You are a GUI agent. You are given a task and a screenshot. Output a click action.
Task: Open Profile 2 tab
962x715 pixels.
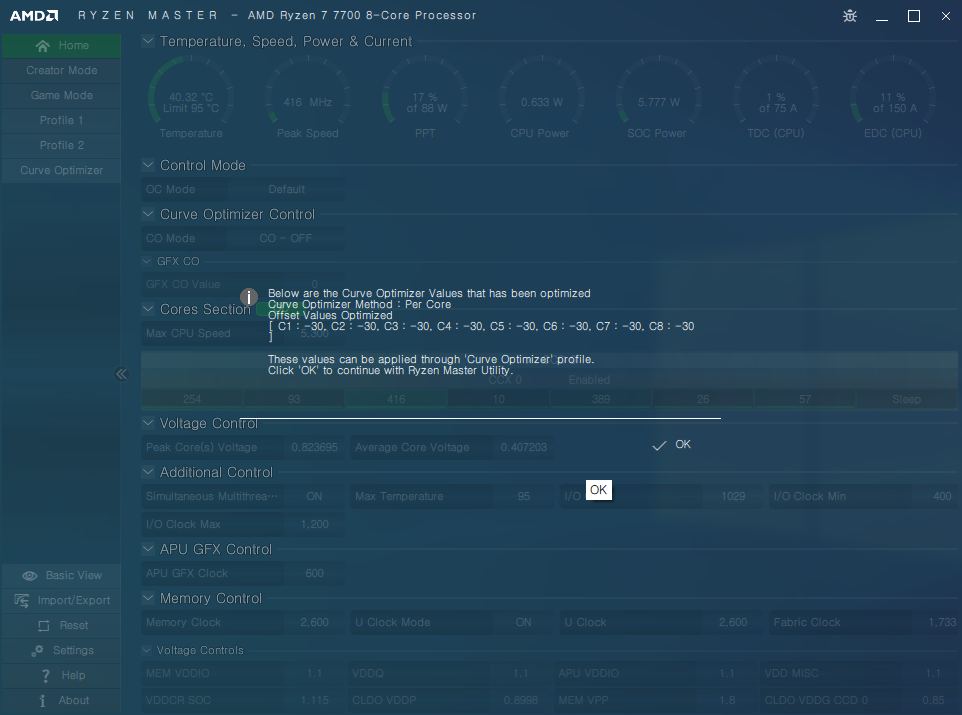tap(61, 145)
